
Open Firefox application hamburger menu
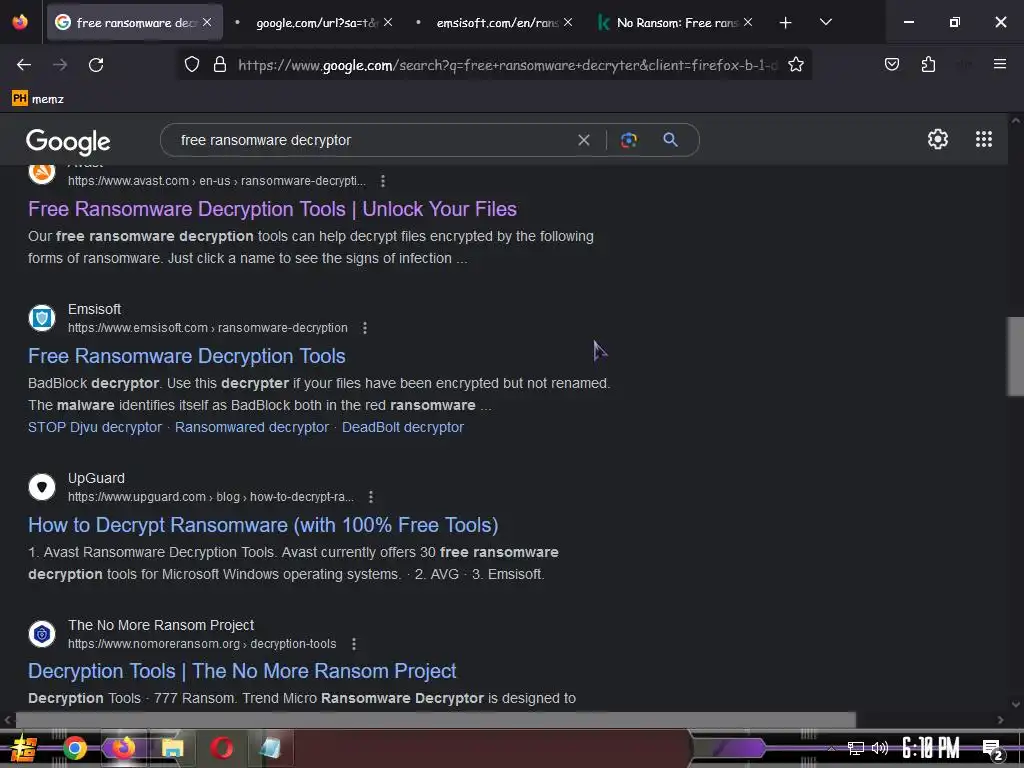click(999, 64)
